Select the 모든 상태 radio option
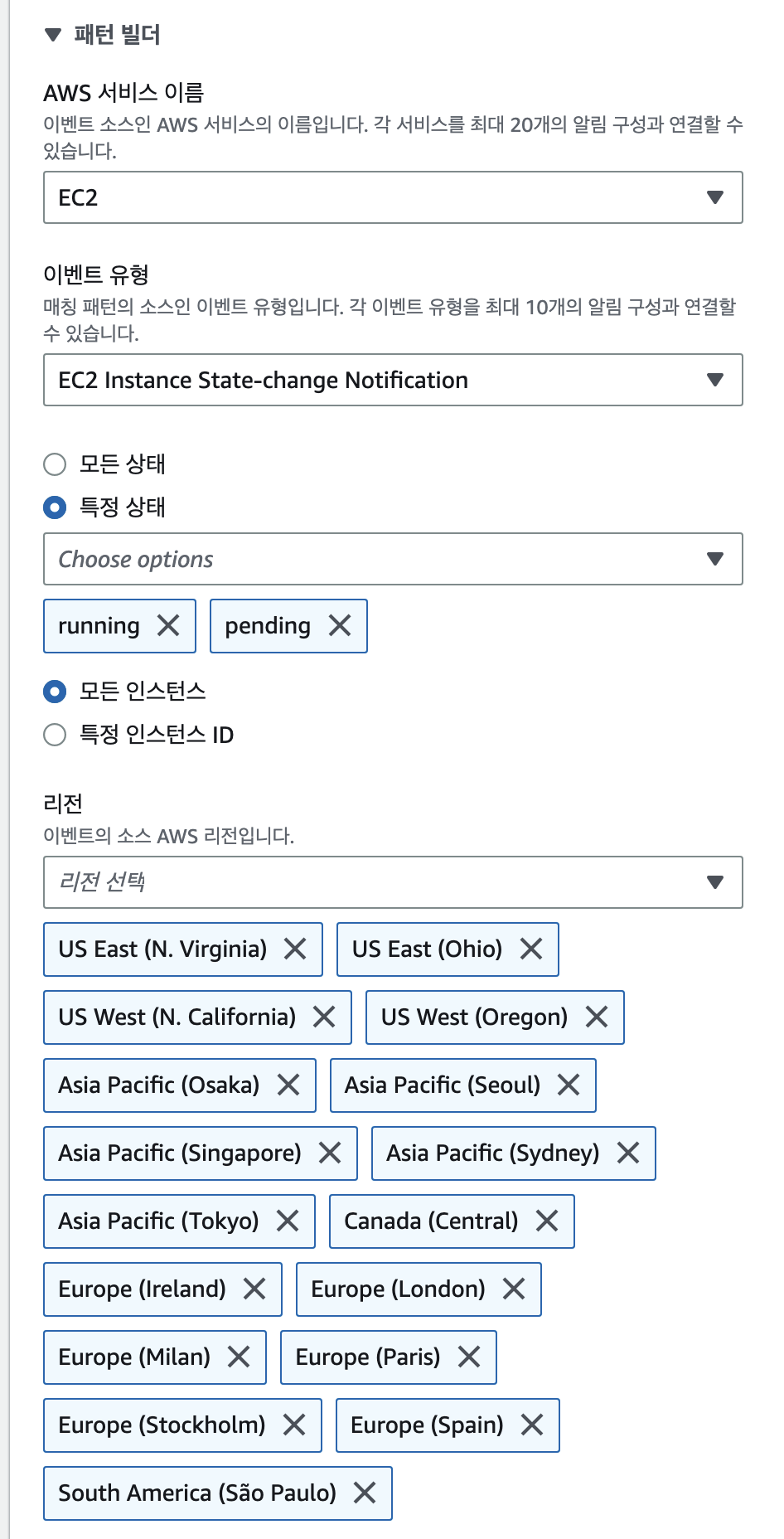Screen dimensions: 784x1539 click(55, 464)
